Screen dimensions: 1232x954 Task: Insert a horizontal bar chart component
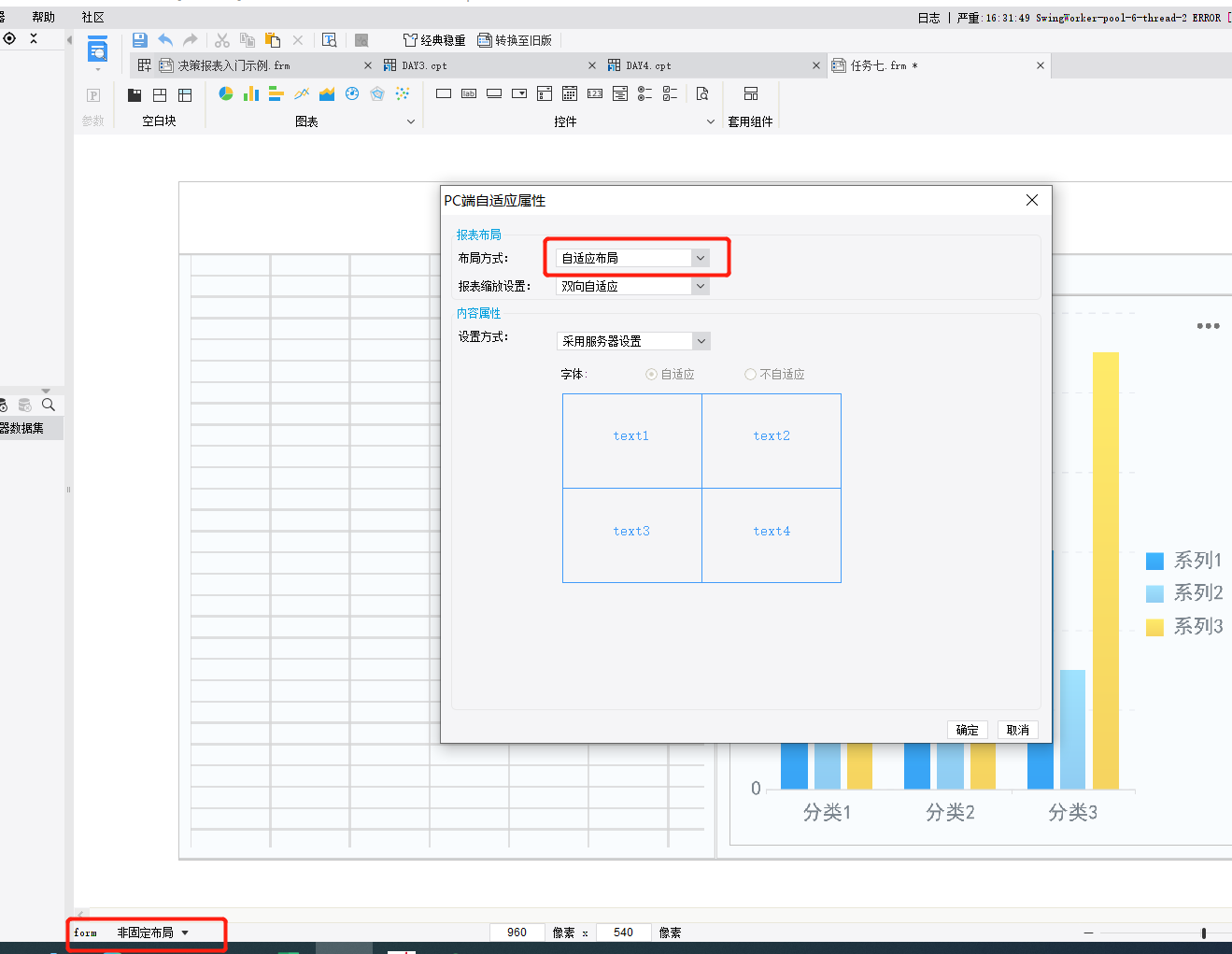tap(276, 93)
